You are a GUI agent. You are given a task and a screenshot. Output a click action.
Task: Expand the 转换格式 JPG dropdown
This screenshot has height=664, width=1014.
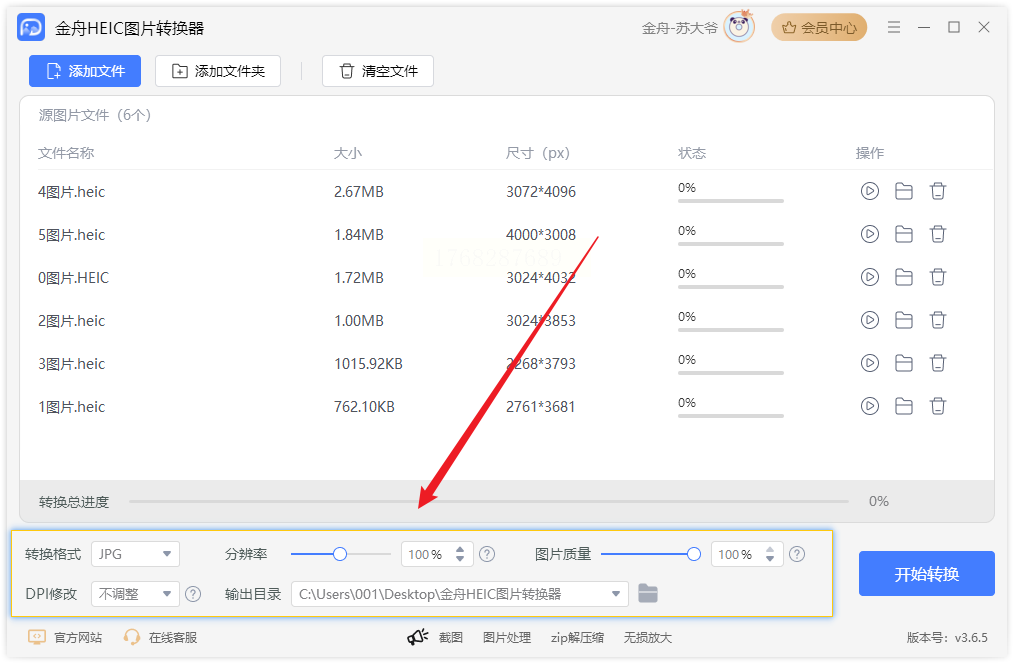click(135, 554)
